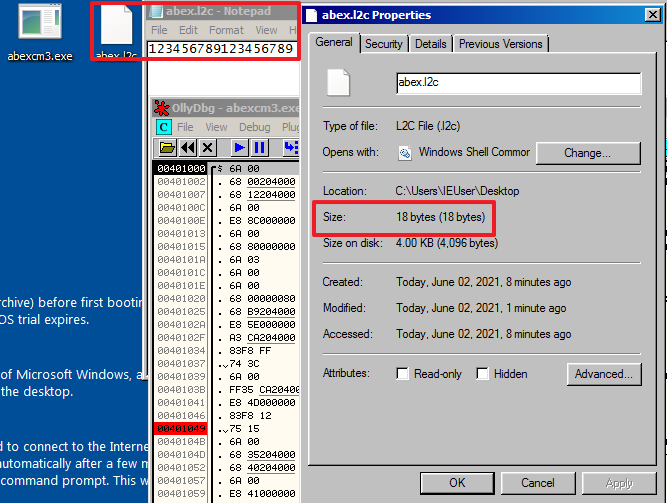Select breakpoint address 00401049 in OllyDbg
The width and height of the screenshot is (667, 503).
click(x=181, y=429)
